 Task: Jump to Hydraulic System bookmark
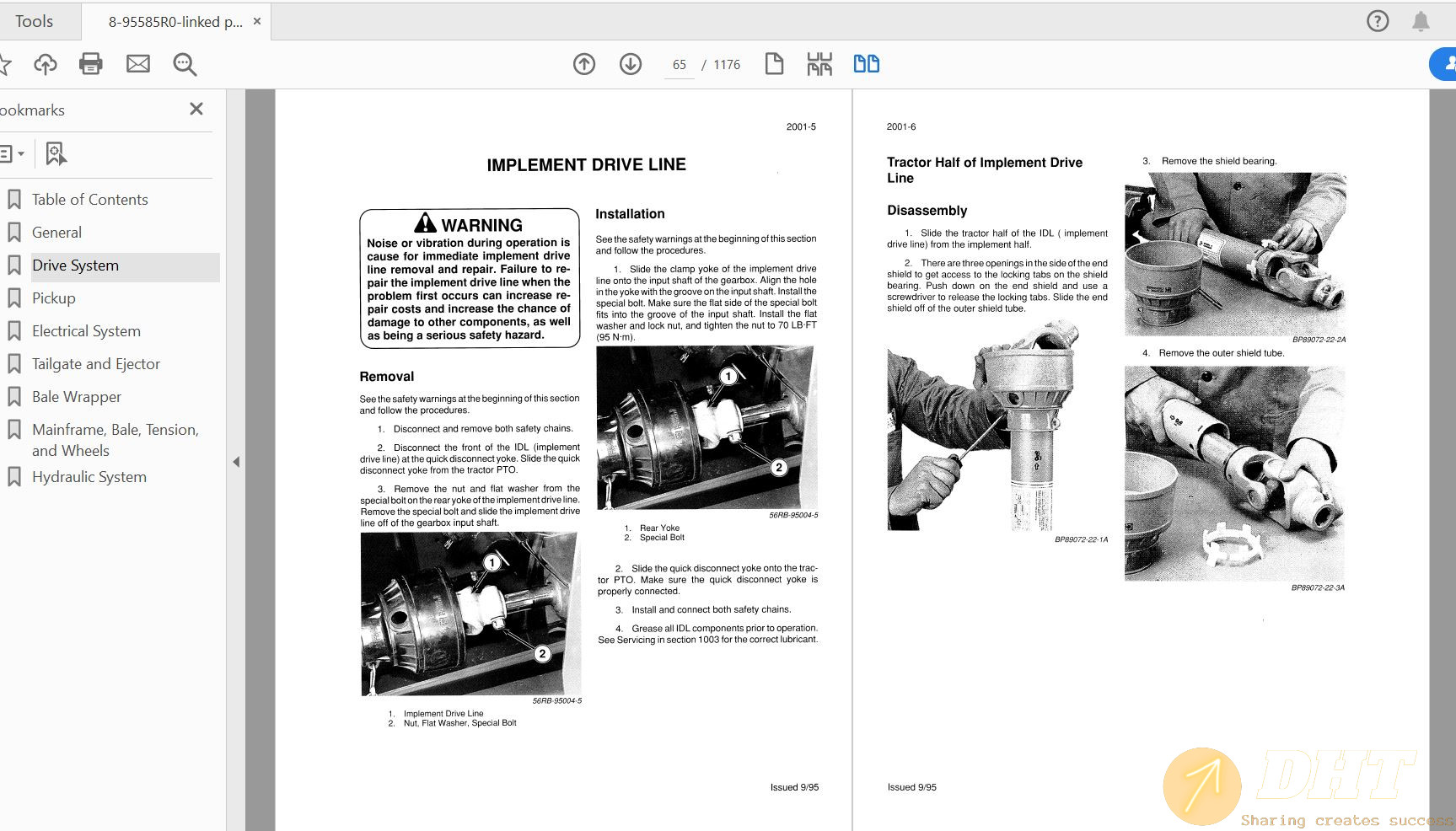89,477
